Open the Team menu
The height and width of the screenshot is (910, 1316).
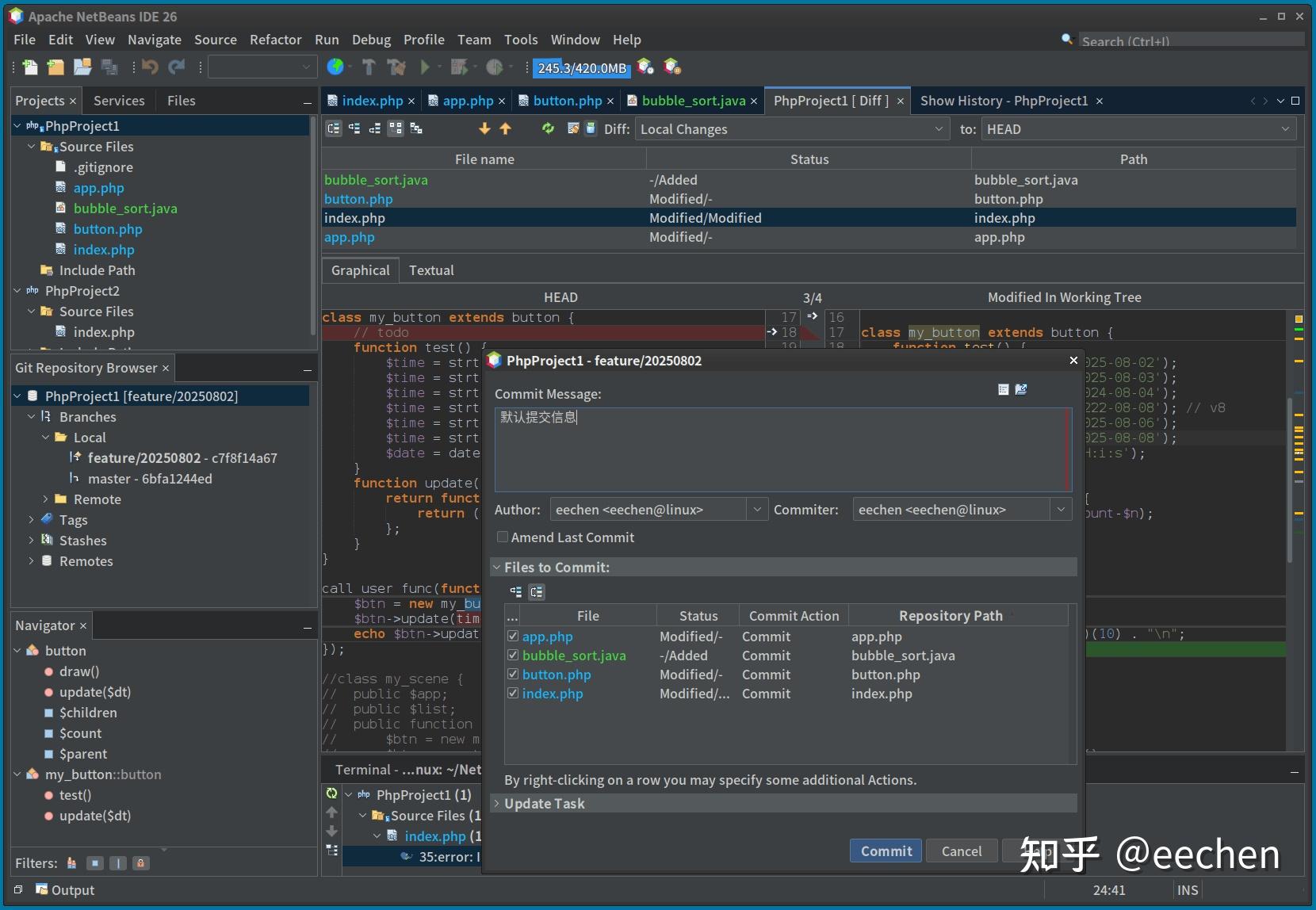[x=474, y=40]
